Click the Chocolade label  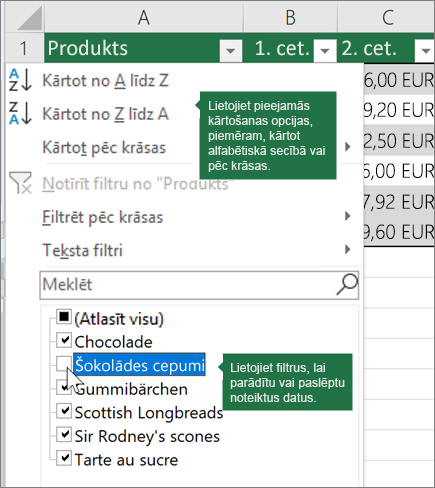coord(113,342)
